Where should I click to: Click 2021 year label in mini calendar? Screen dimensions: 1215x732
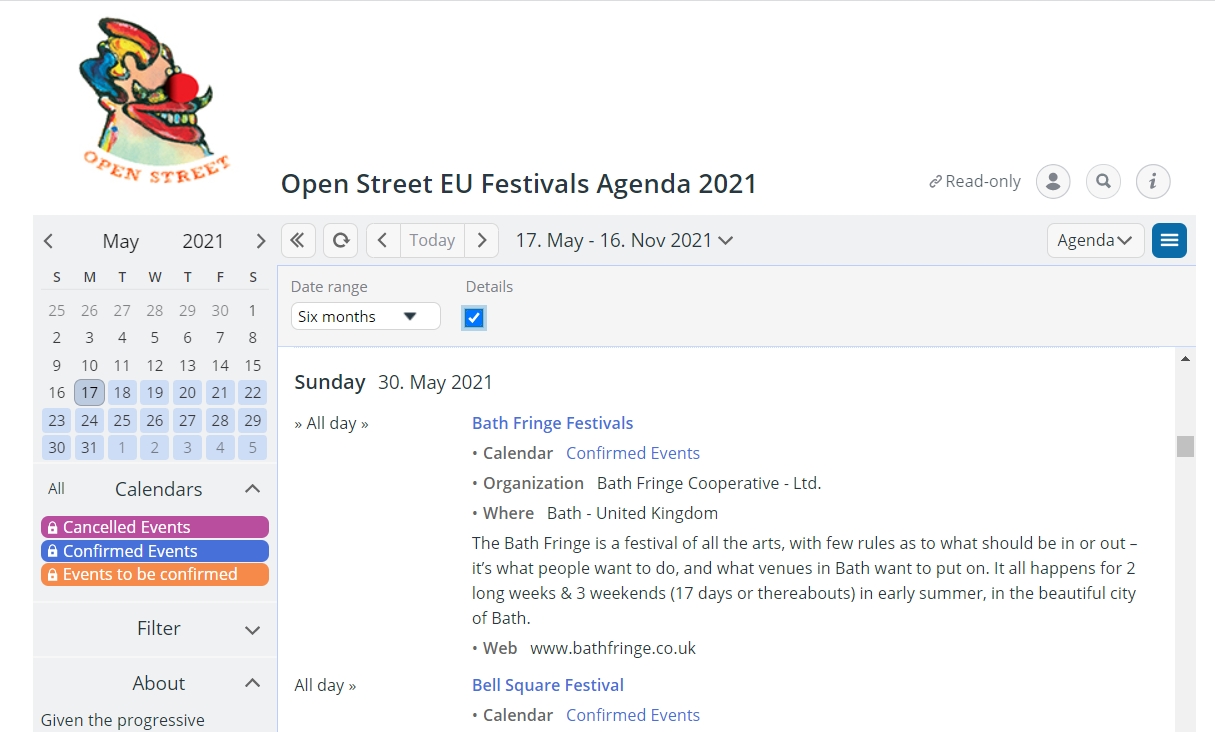203,241
